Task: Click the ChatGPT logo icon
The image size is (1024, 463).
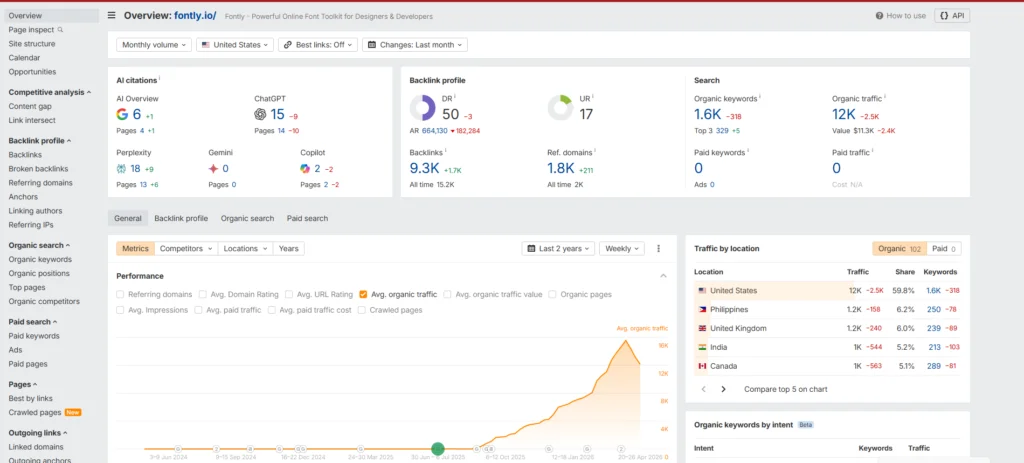Action: 261,114
